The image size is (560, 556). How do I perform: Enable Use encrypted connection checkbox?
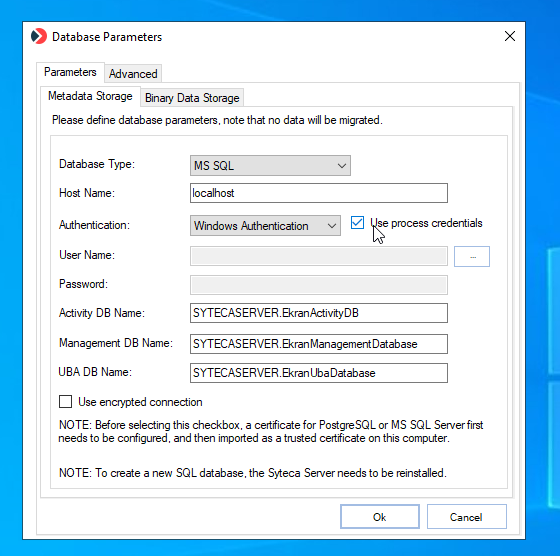coord(65,402)
